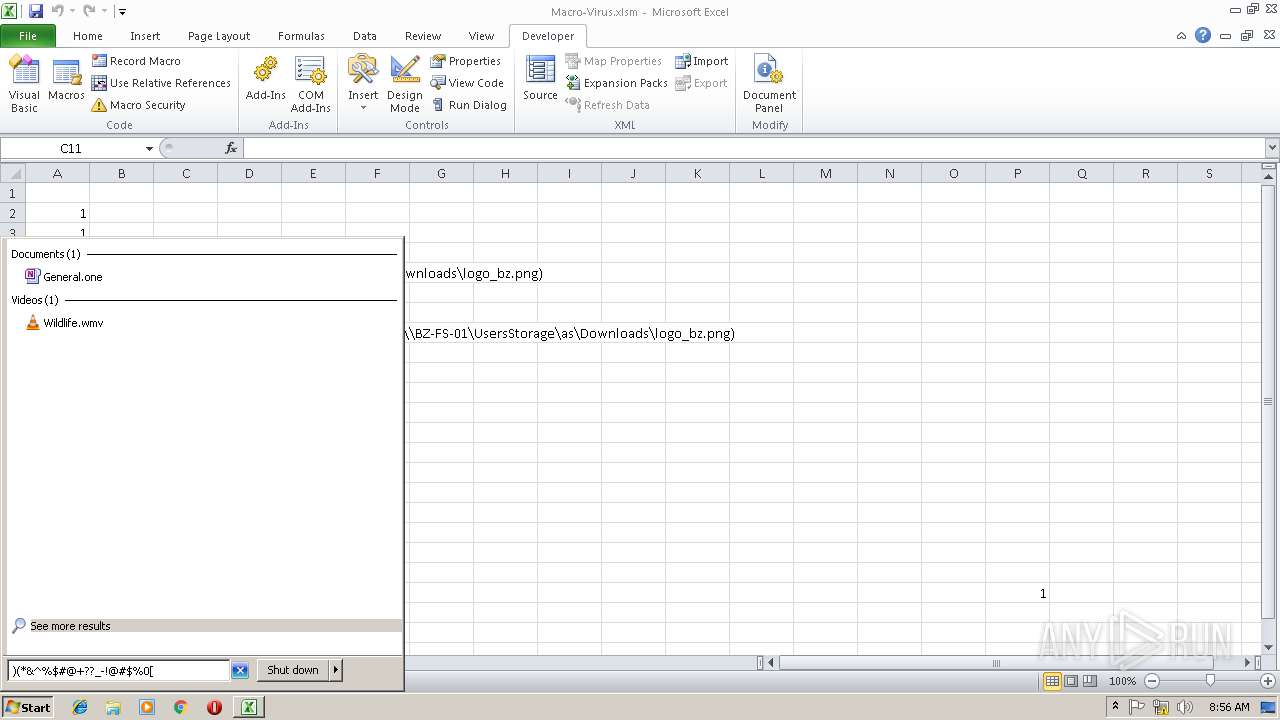Viewport: 1280px width, 720px height.
Task: Click Undo in quick access toolbar
Action: point(57,11)
